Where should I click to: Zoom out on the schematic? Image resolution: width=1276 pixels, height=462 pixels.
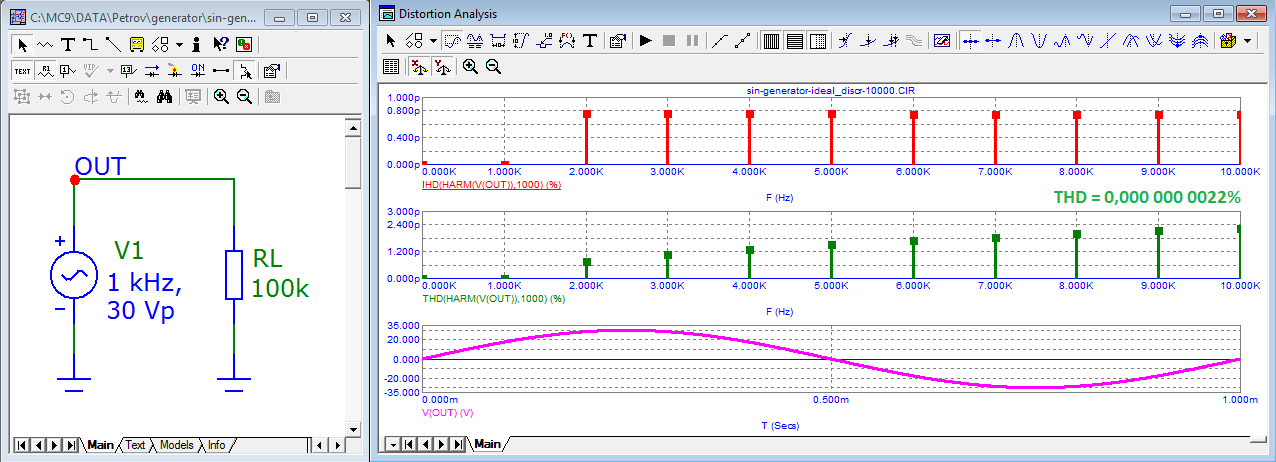(244, 96)
